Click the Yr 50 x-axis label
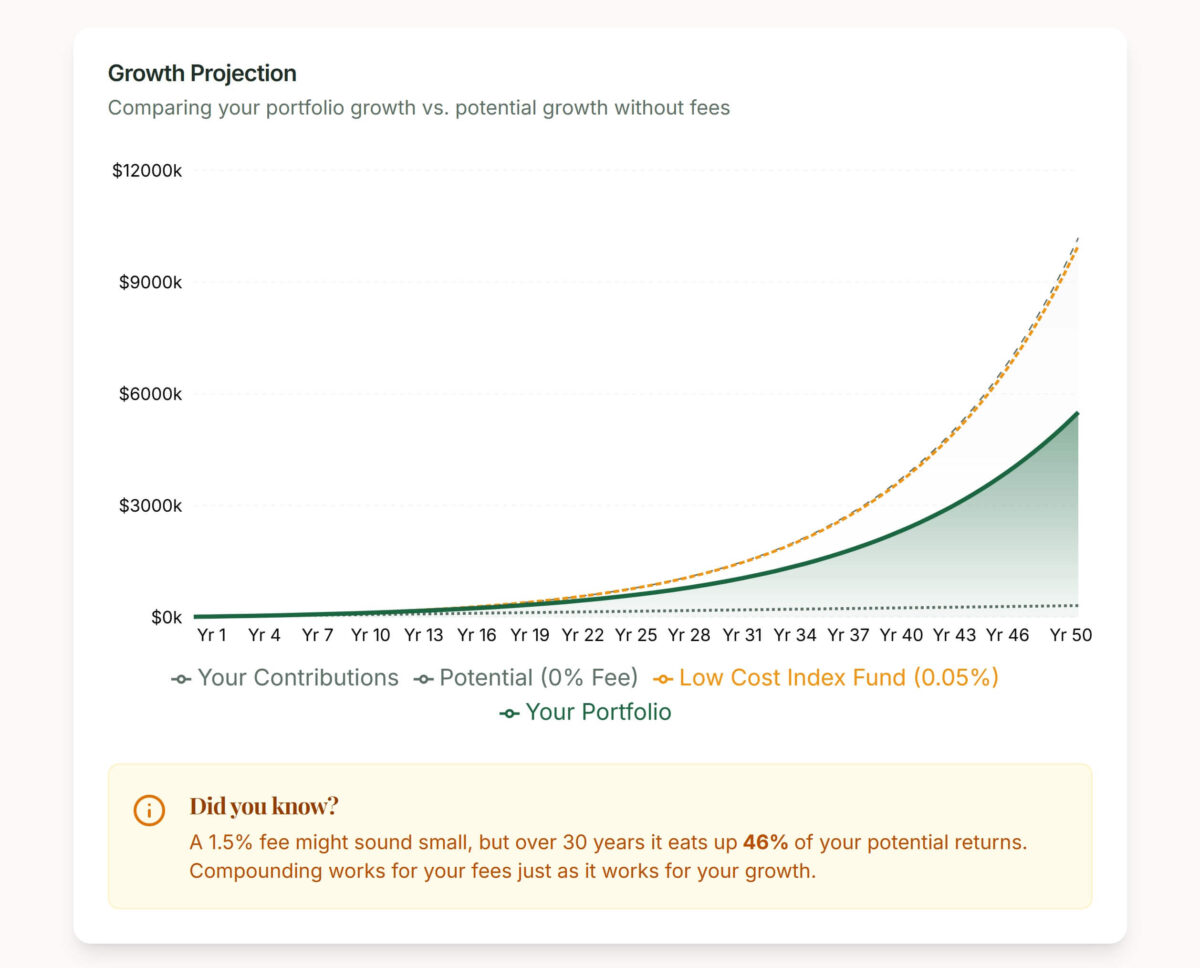 tap(1069, 635)
